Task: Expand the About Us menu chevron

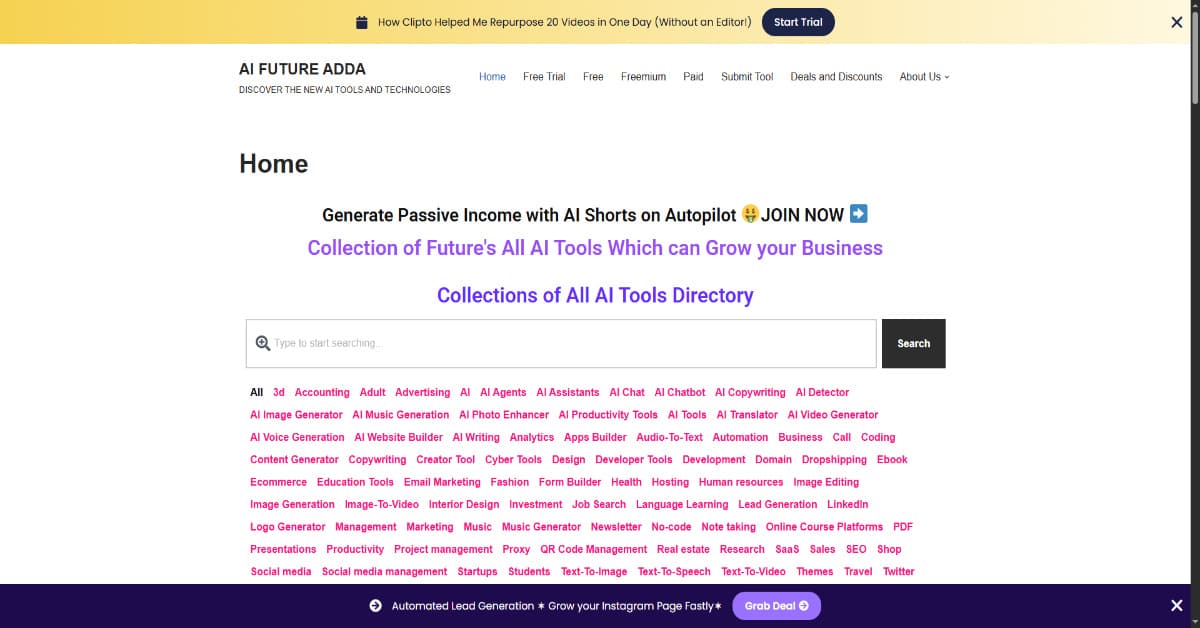Action: click(948, 77)
